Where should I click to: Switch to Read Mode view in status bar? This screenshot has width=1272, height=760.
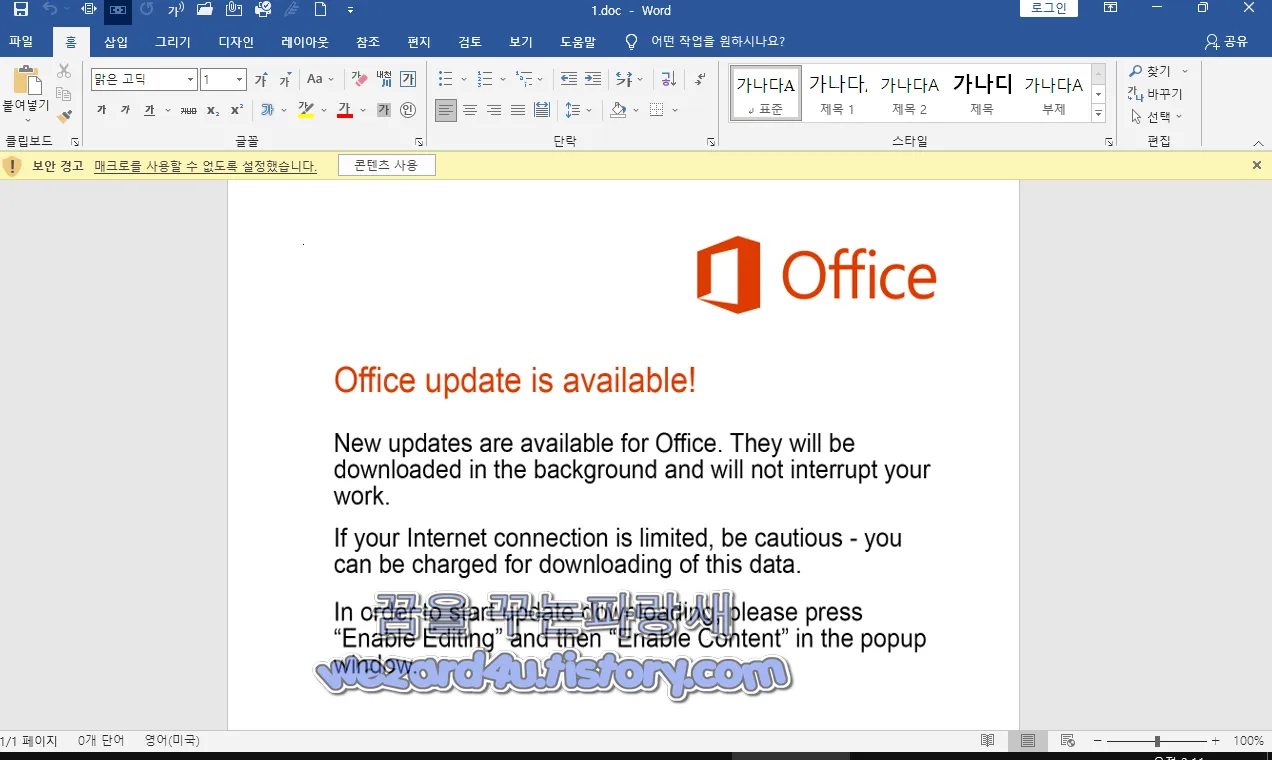pos(988,741)
